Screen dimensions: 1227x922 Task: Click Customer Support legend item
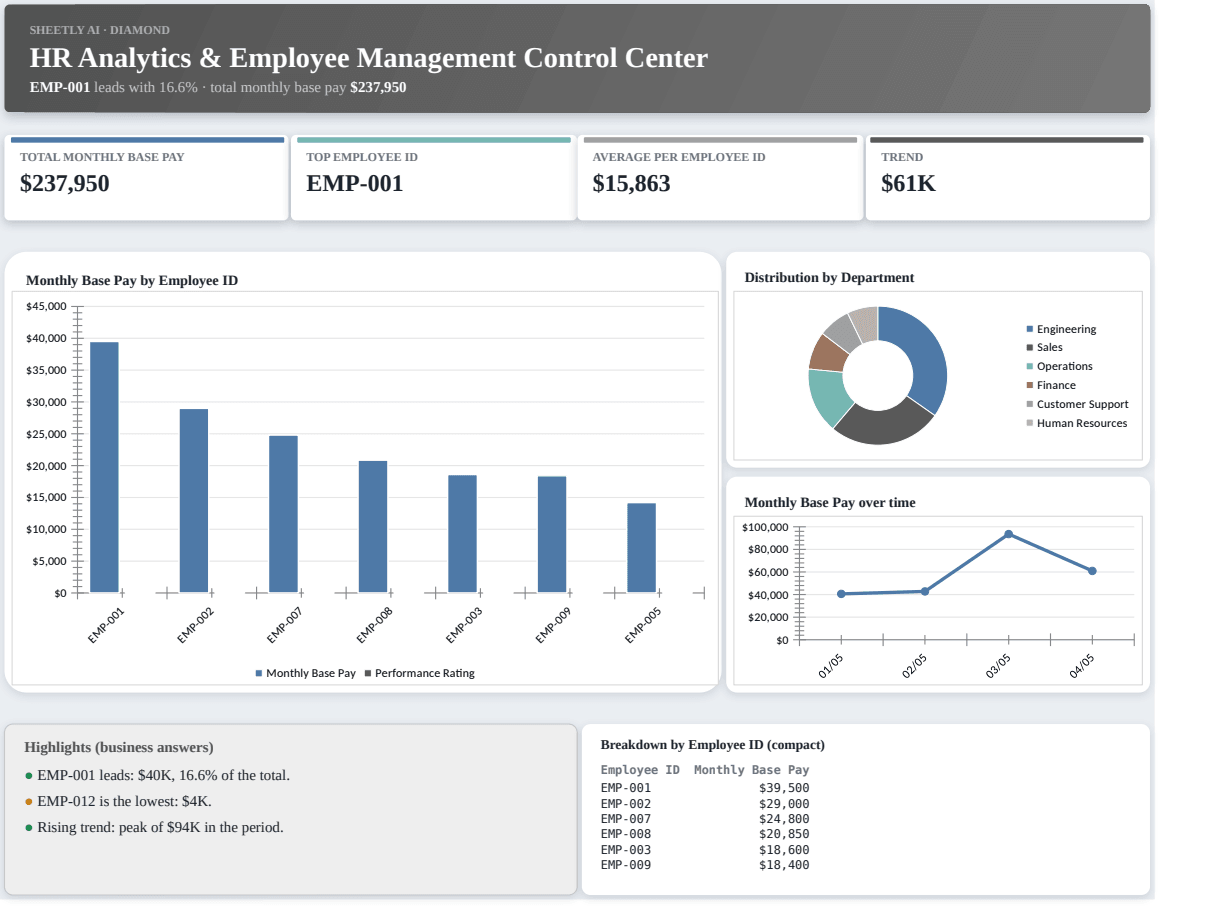tap(1077, 404)
